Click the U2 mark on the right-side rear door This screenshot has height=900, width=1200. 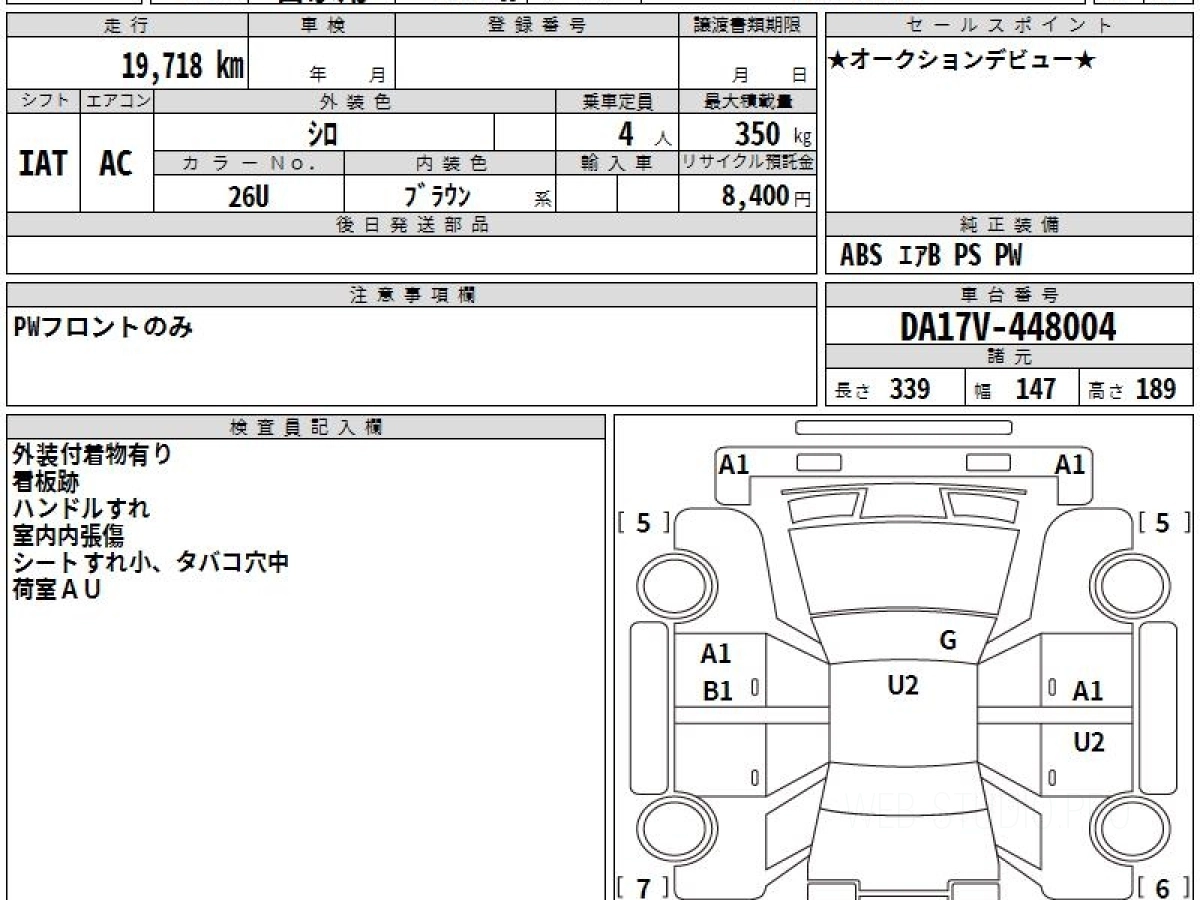[x=1089, y=742]
